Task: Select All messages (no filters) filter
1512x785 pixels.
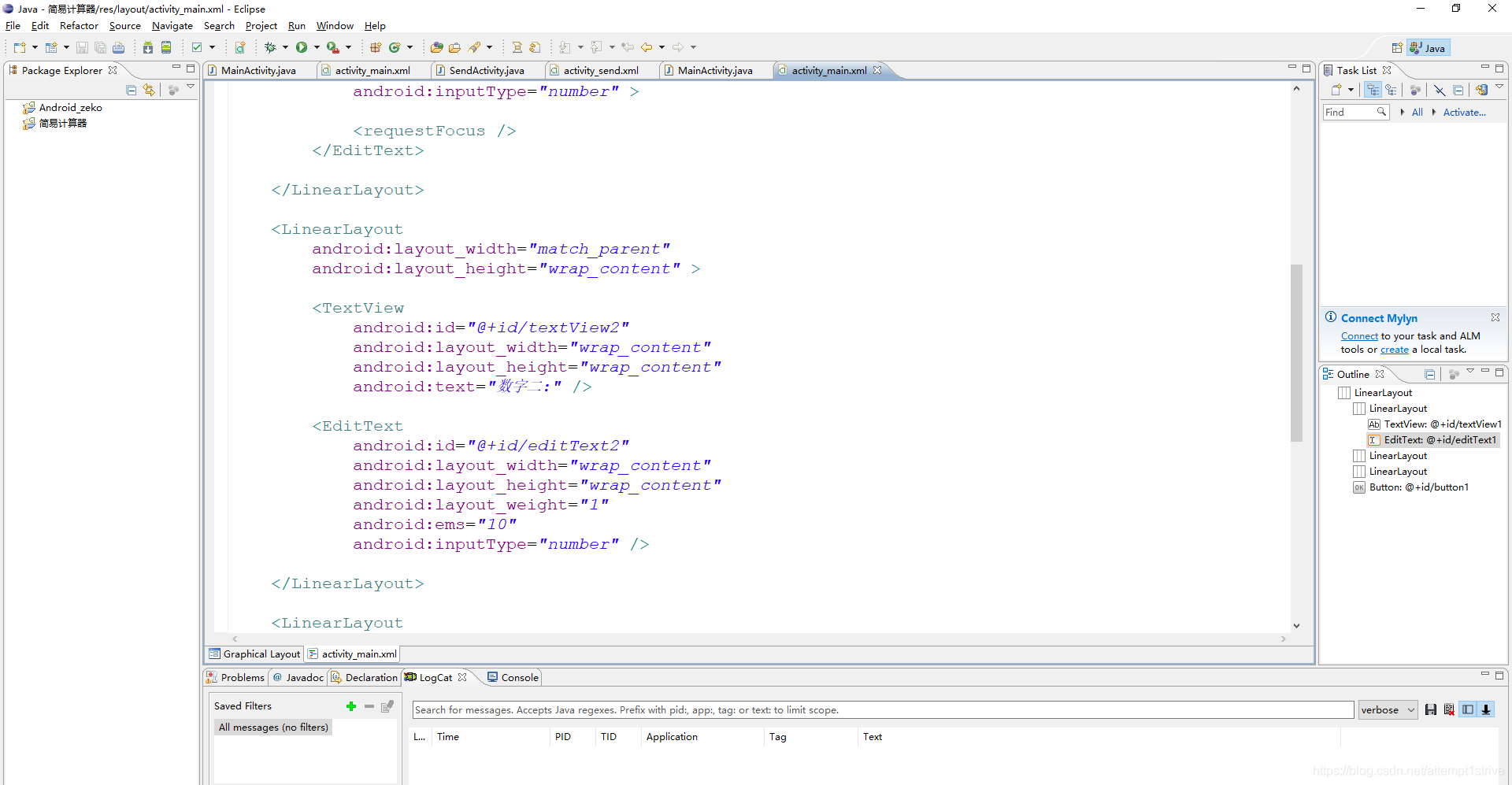Action: (273, 727)
